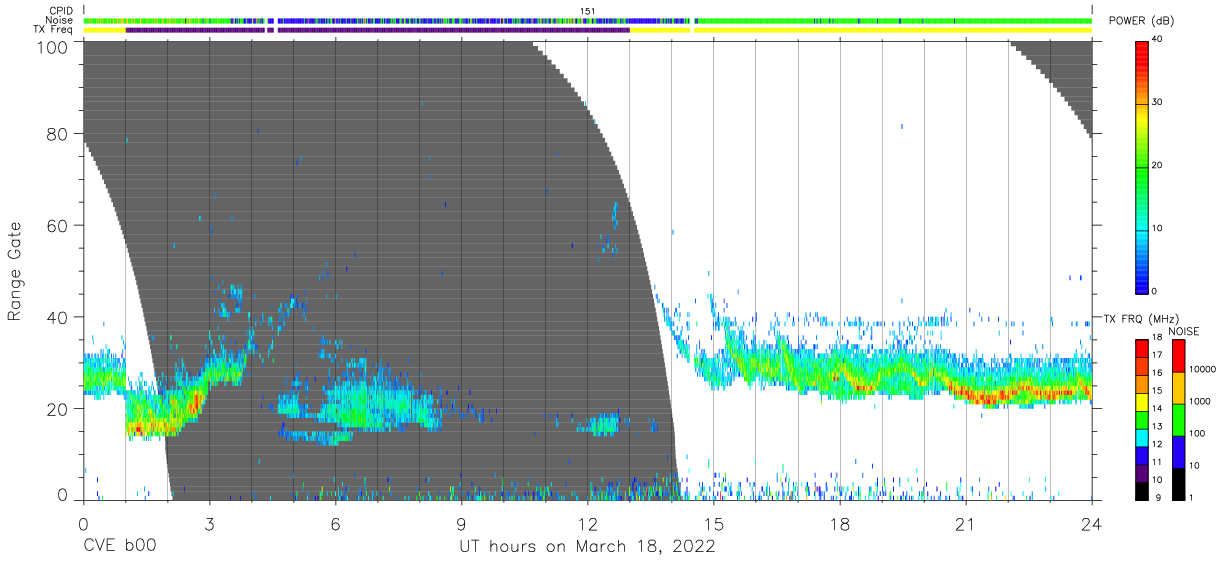Screen dimensions: 1228x567
Task: Click the Range Gate axis title
Action: coord(15,271)
